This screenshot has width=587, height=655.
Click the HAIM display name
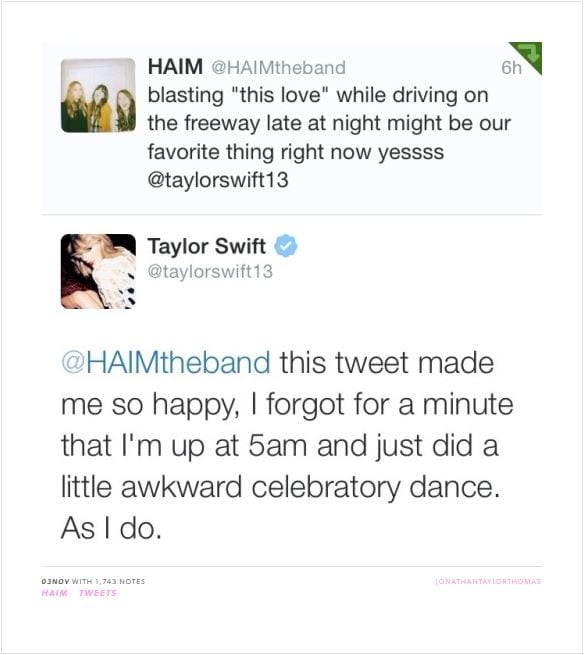point(175,66)
